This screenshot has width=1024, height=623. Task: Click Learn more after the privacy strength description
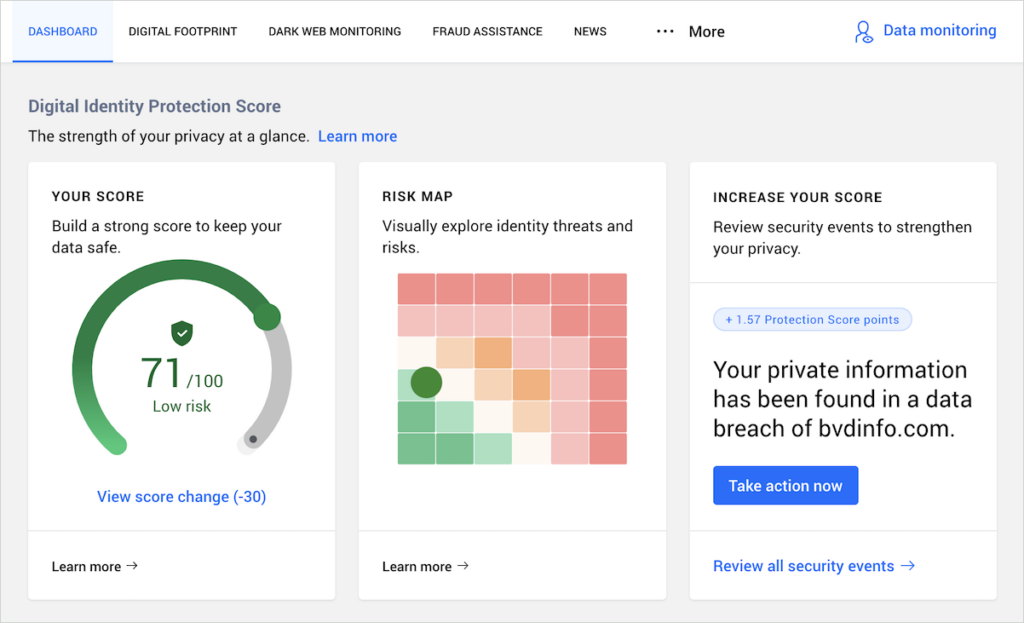coord(357,136)
